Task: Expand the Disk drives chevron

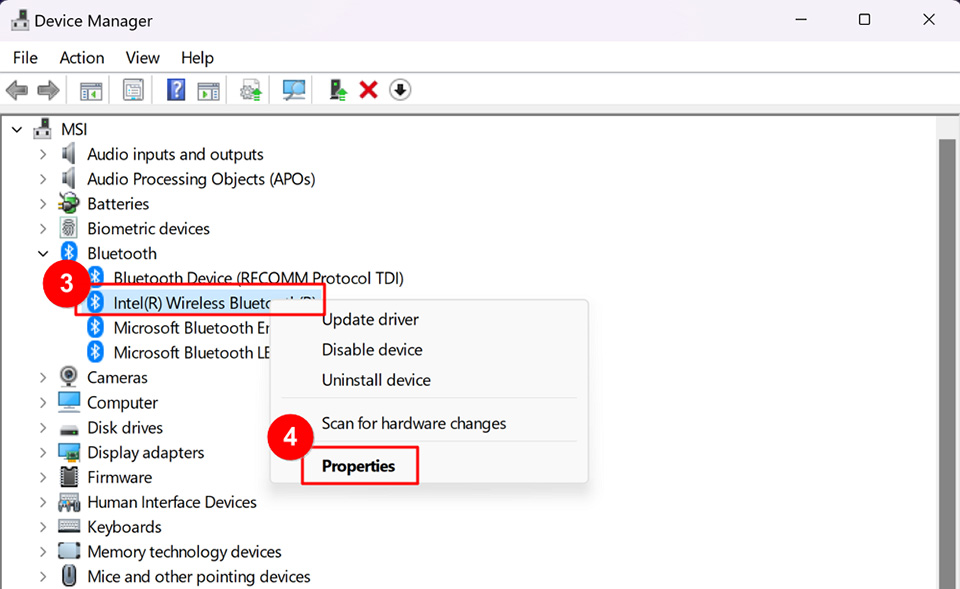Action: coord(43,427)
